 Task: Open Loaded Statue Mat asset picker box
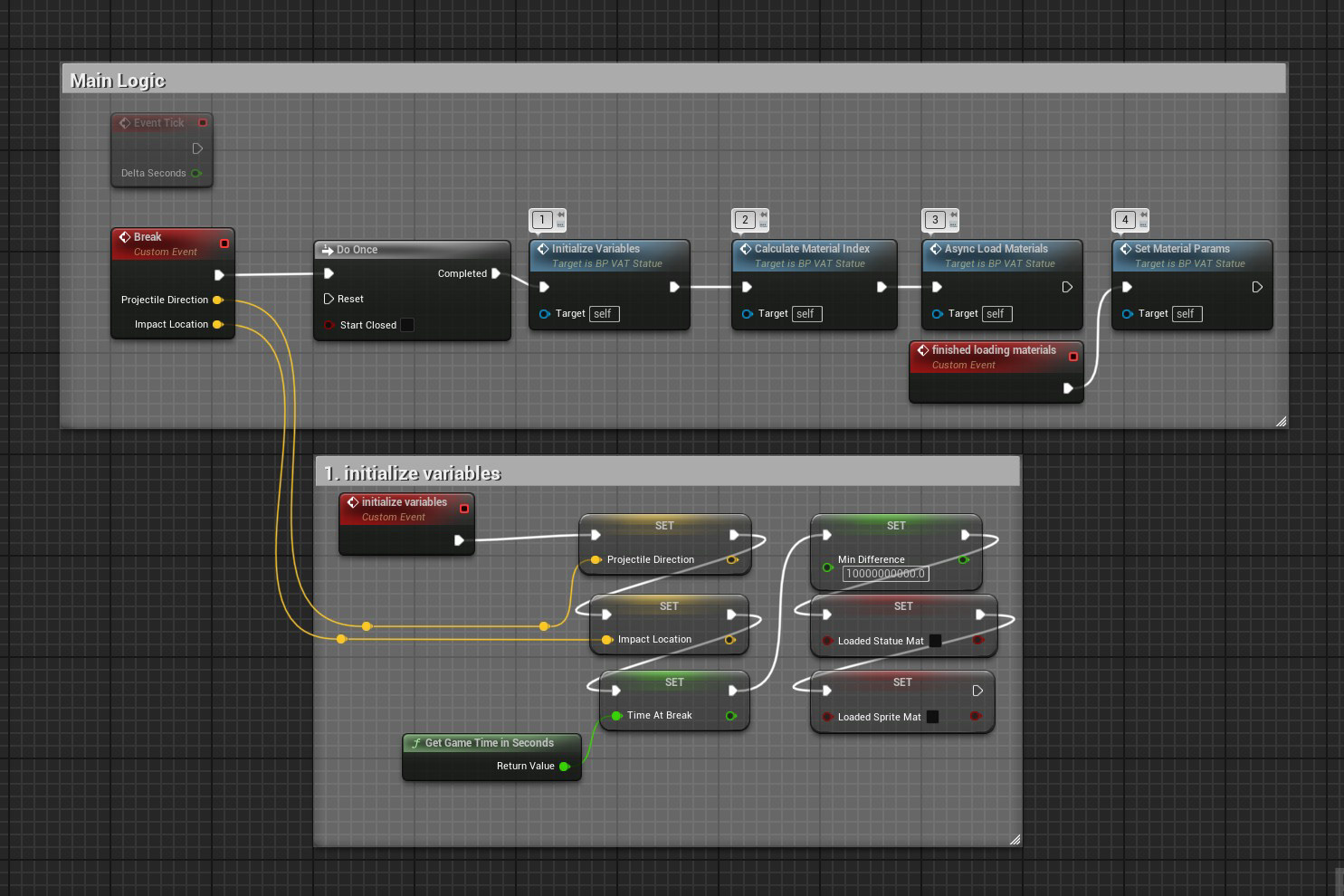(x=935, y=641)
